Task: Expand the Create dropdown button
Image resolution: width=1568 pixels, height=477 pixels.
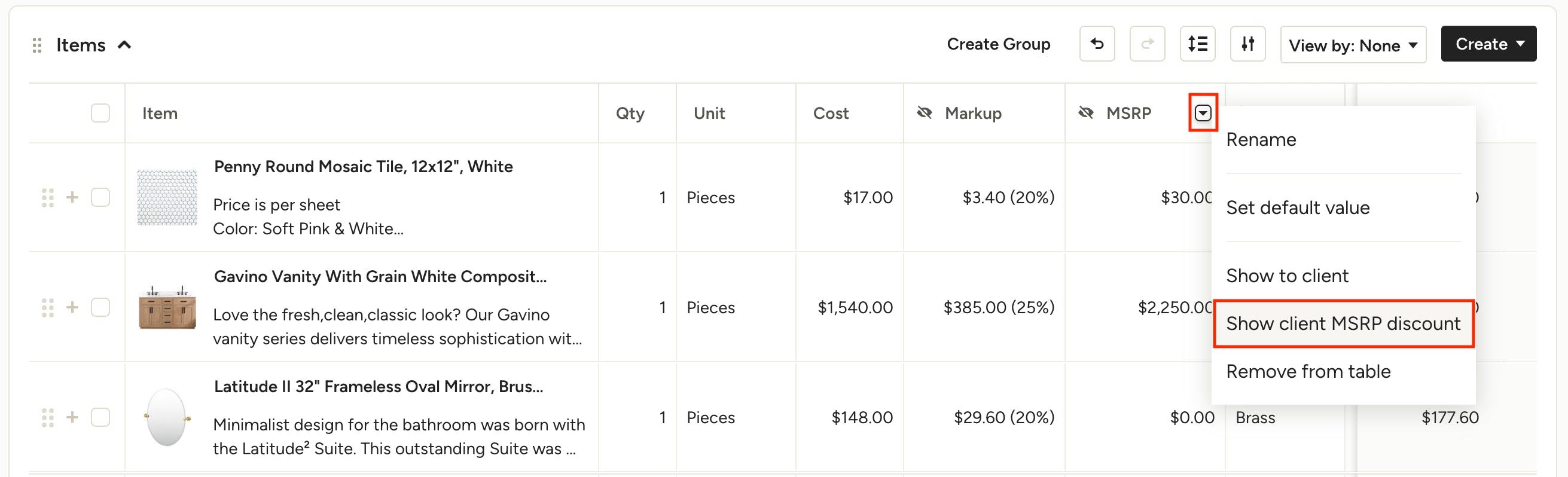Action: [1488, 44]
